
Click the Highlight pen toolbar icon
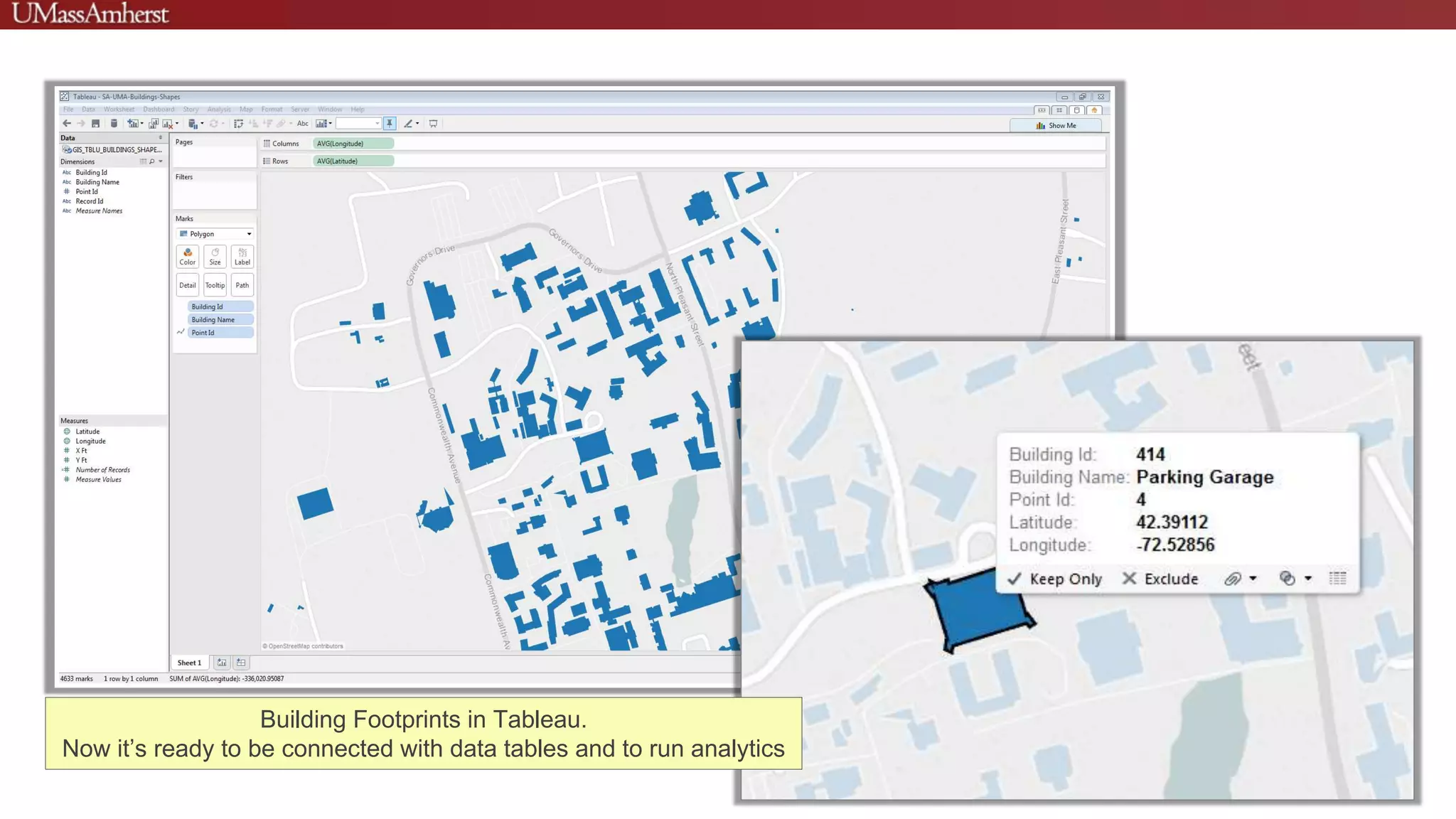click(x=409, y=123)
